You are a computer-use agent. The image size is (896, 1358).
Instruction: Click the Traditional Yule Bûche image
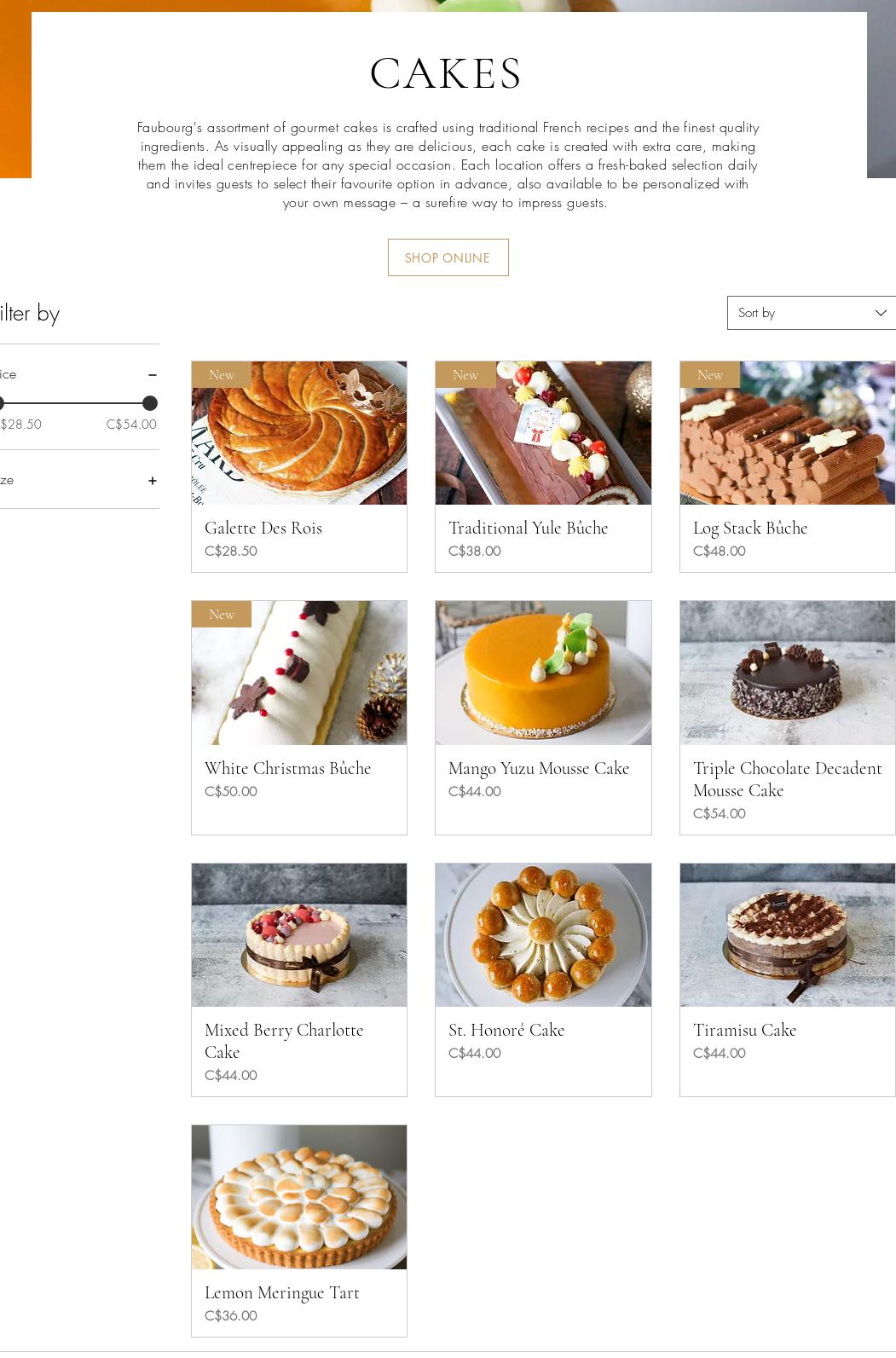tap(543, 433)
